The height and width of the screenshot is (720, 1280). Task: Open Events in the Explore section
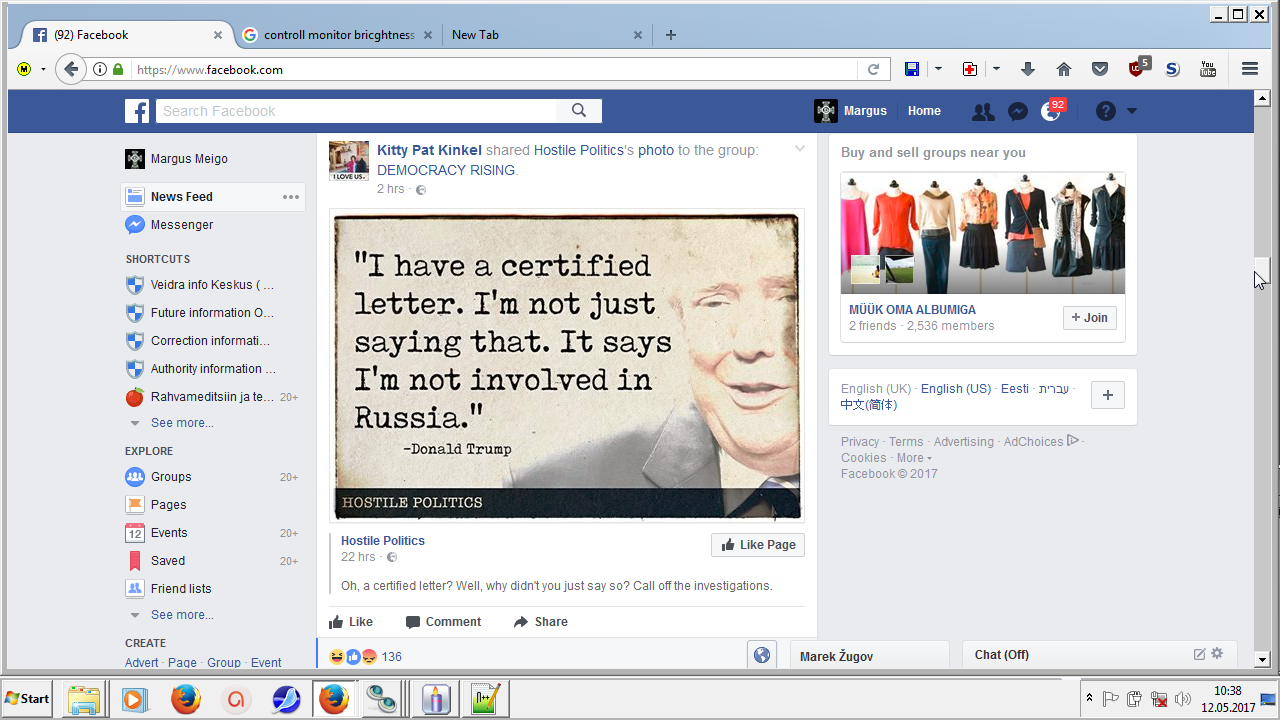pos(169,533)
